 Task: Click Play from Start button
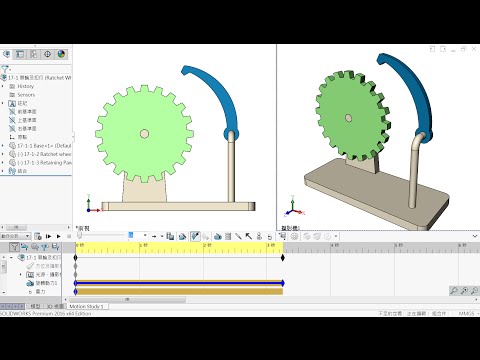[48, 236]
